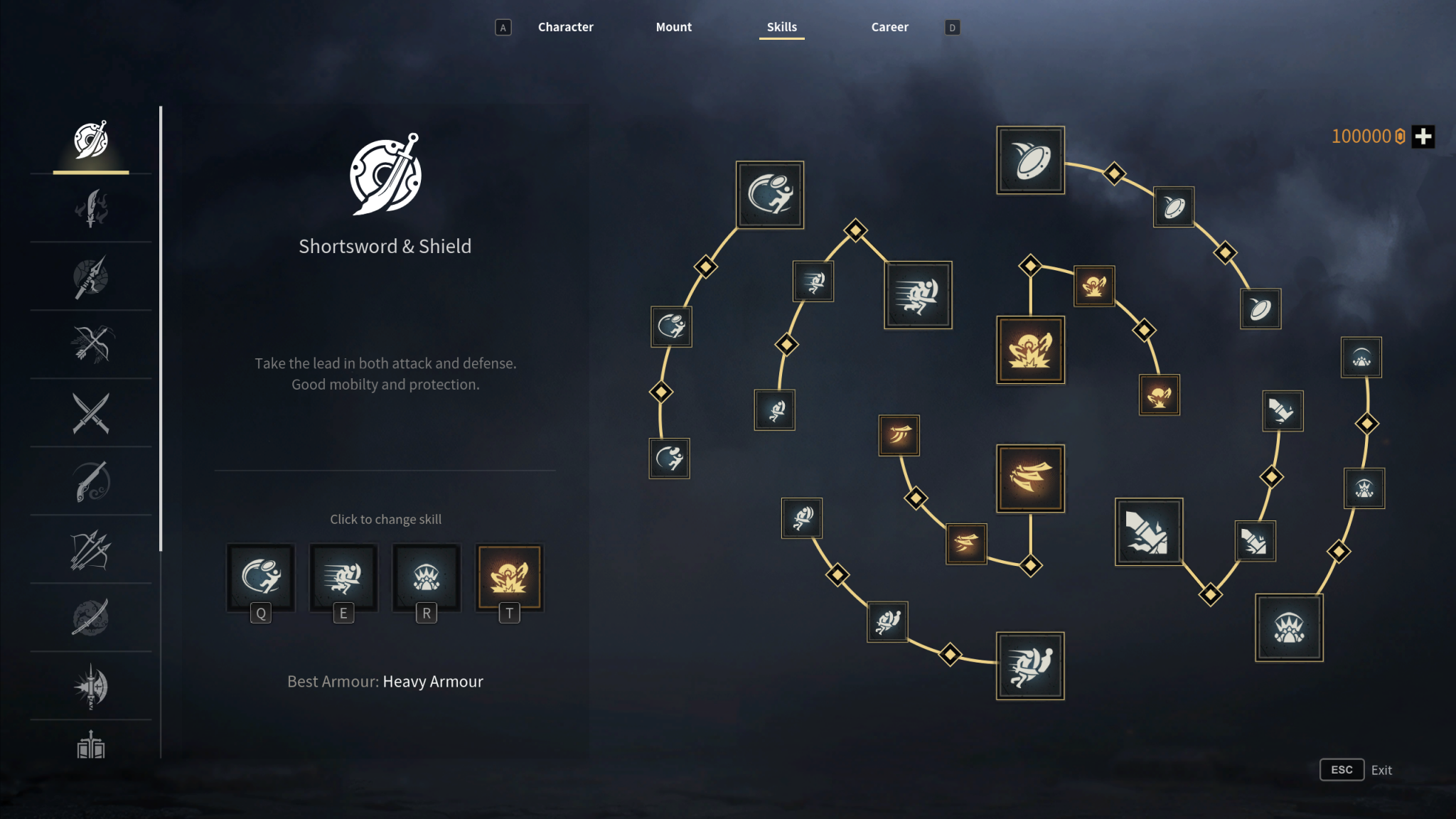This screenshot has width=1456, height=819.
Task: Click the ESC Exit button
Action: [x=1356, y=770]
